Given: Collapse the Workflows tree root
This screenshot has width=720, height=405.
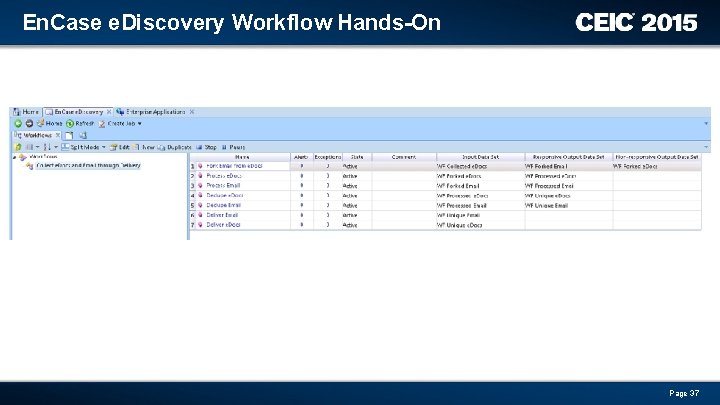Looking at the screenshot, I should coord(14,157).
